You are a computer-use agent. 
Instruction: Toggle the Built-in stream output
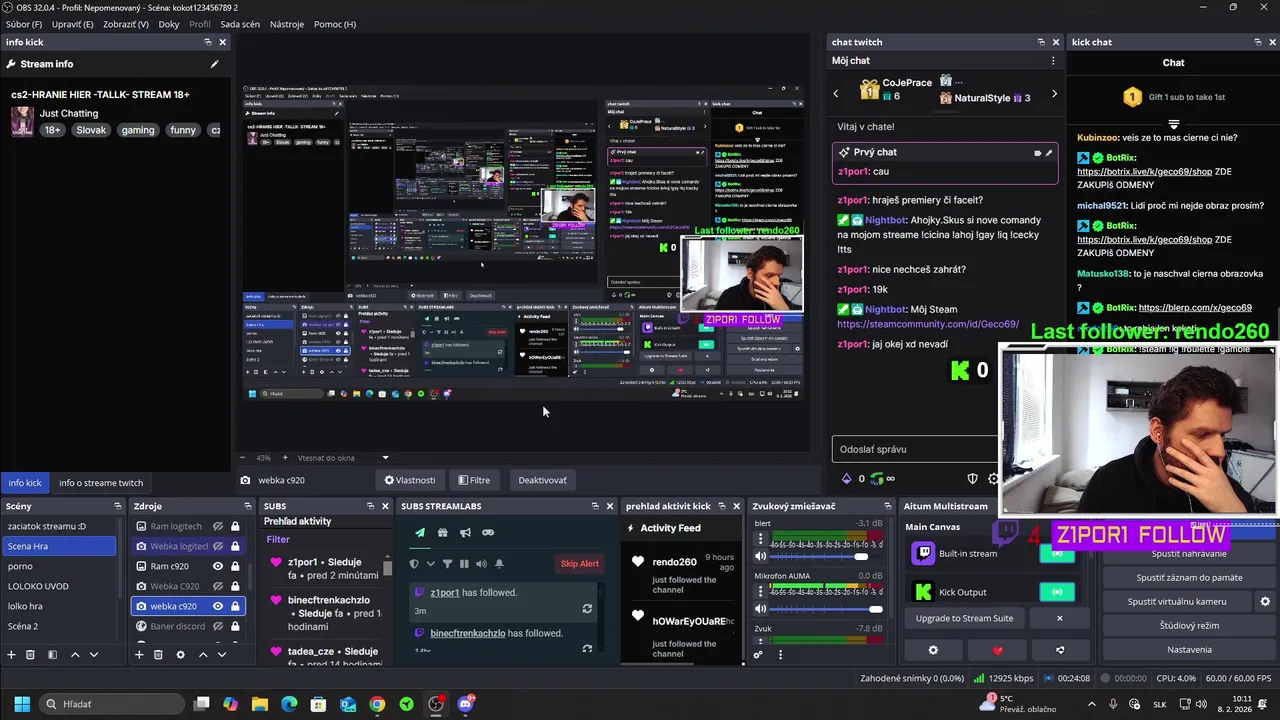[1057, 553]
